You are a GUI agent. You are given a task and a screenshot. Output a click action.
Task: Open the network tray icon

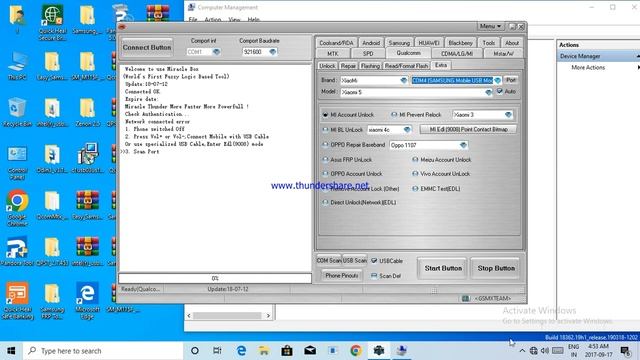(x=533, y=351)
